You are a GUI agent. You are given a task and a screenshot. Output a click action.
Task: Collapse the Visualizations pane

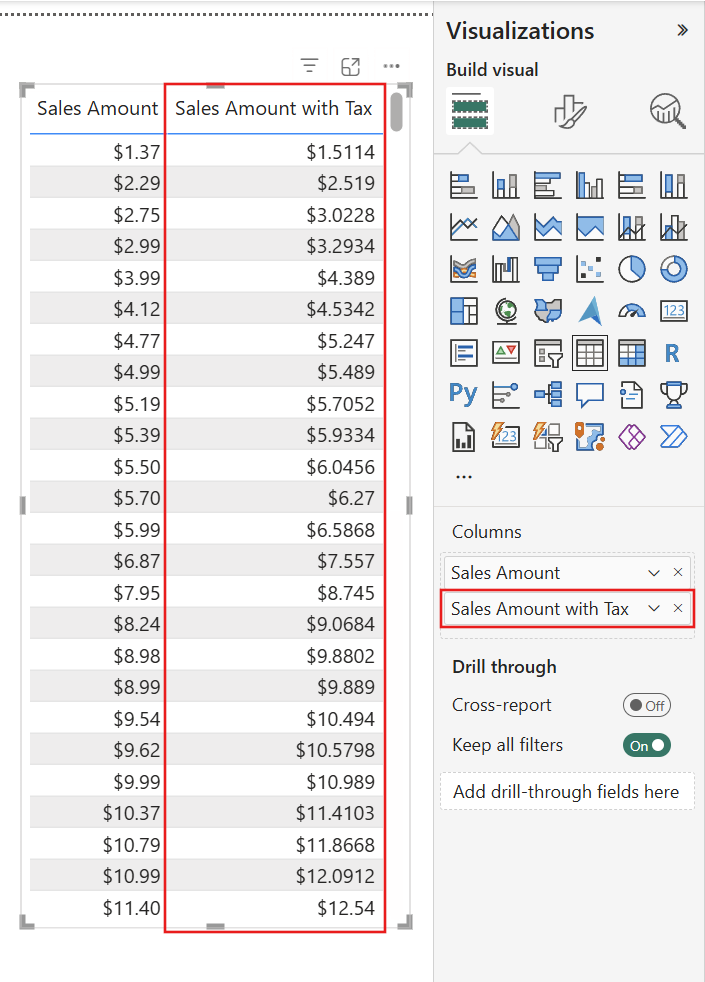(x=682, y=30)
